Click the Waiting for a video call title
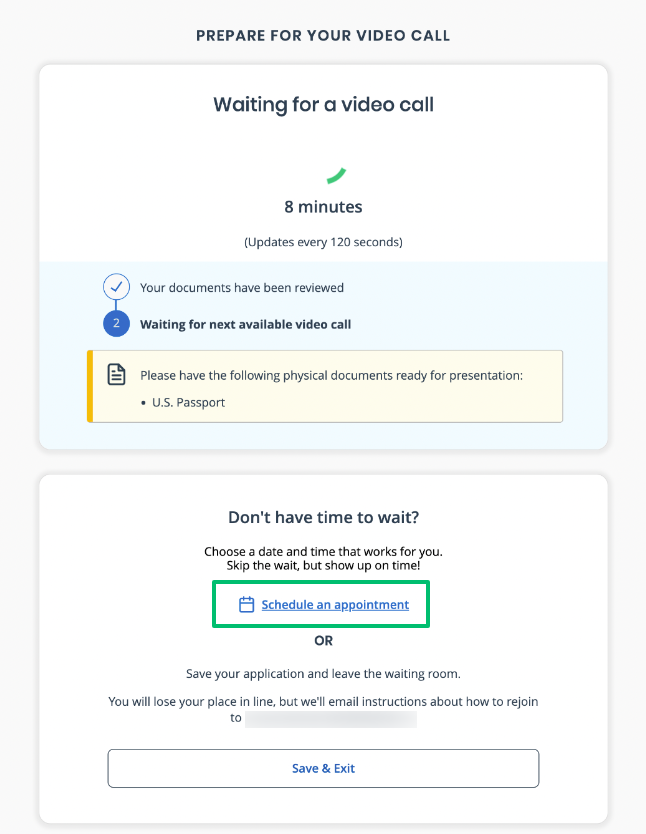The image size is (646, 834). click(x=323, y=105)
